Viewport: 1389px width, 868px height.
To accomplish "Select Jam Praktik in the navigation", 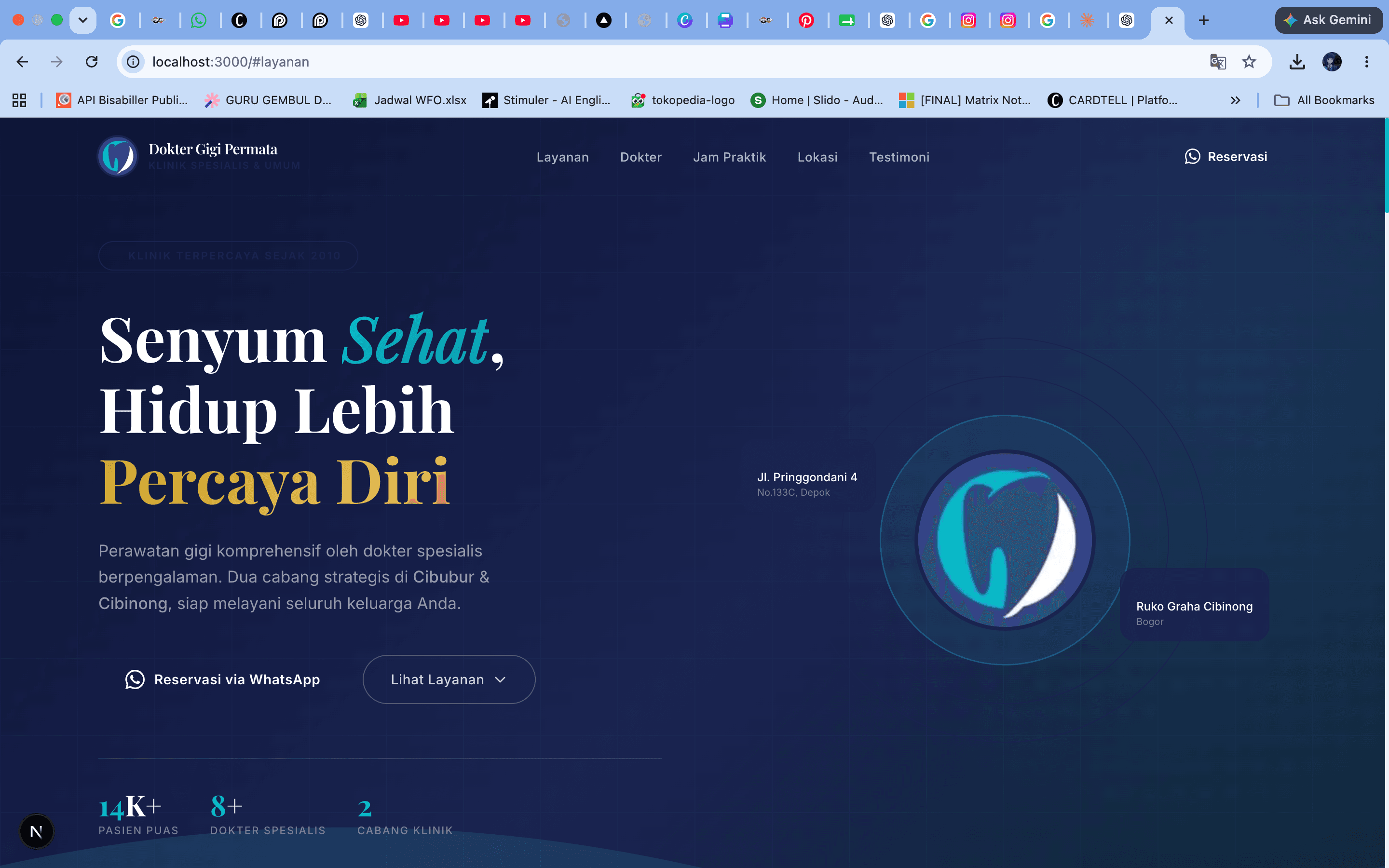I will tap(730, 157).
